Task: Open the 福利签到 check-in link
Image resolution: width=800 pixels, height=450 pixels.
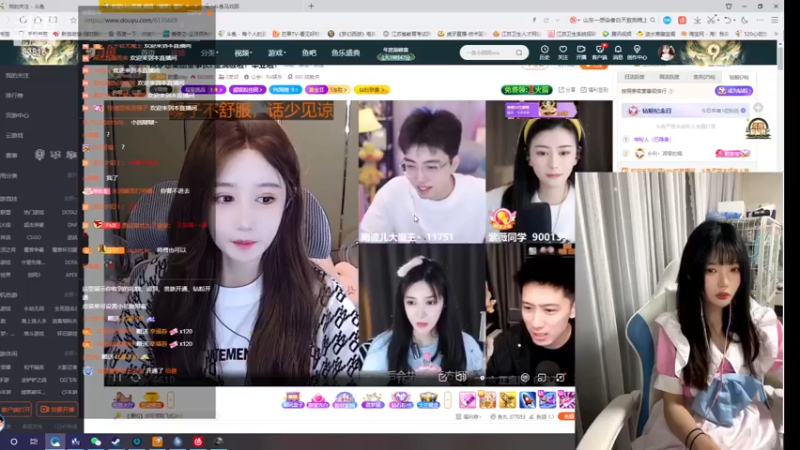Action: pos(594,90)
